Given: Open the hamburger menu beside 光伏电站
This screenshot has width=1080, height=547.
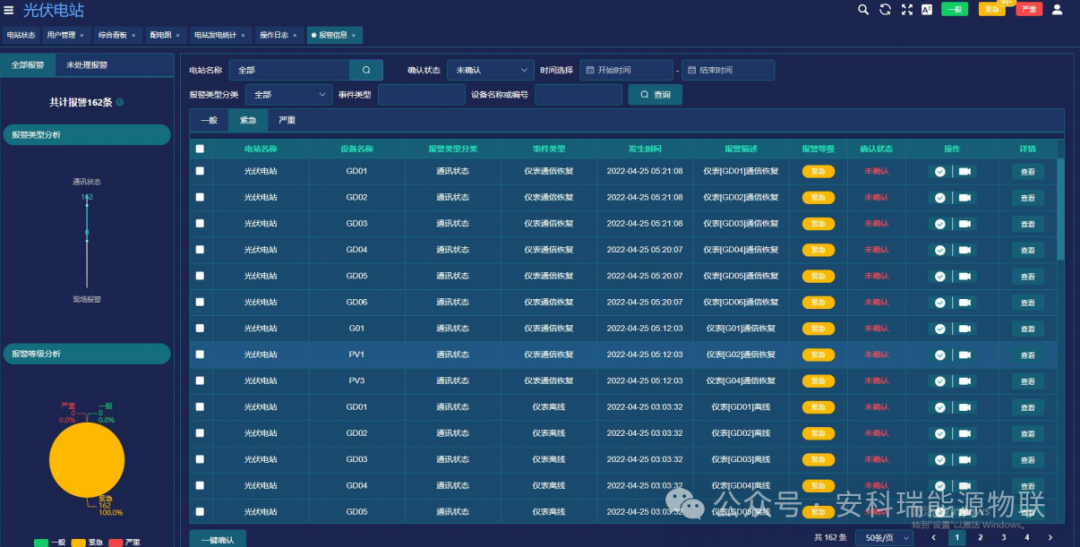Looking at the screenshot, I should 9,11.
